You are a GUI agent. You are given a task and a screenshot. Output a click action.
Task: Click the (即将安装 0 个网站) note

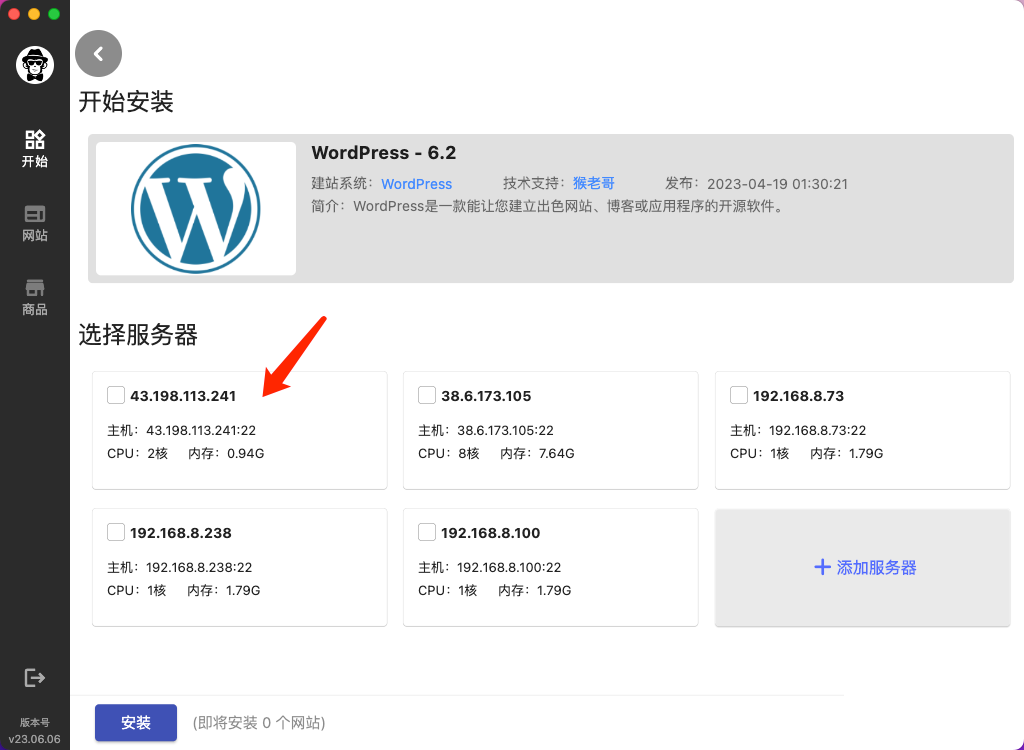click(x=259, y=723)
